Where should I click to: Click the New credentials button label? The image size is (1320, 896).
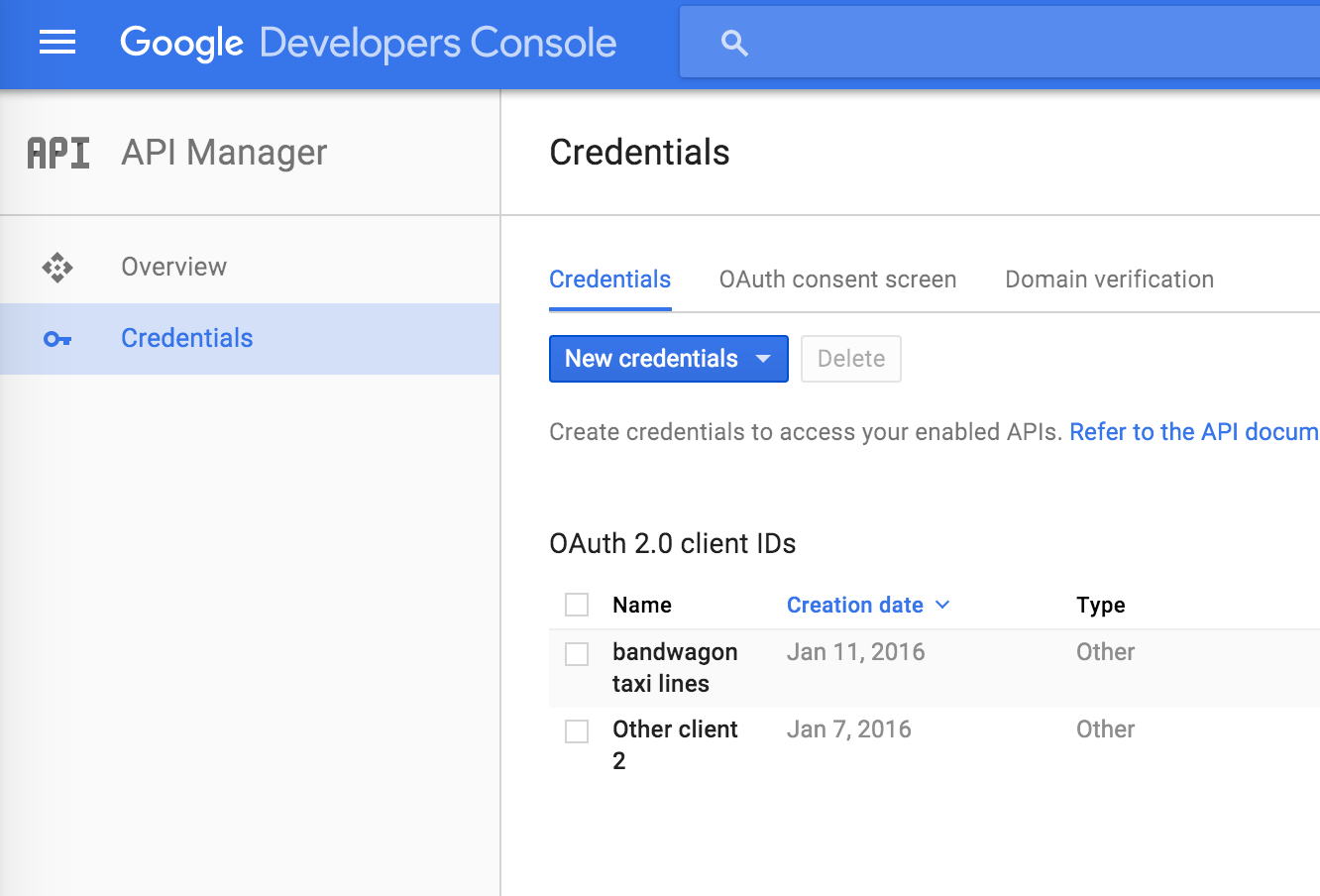coord(651,359)
